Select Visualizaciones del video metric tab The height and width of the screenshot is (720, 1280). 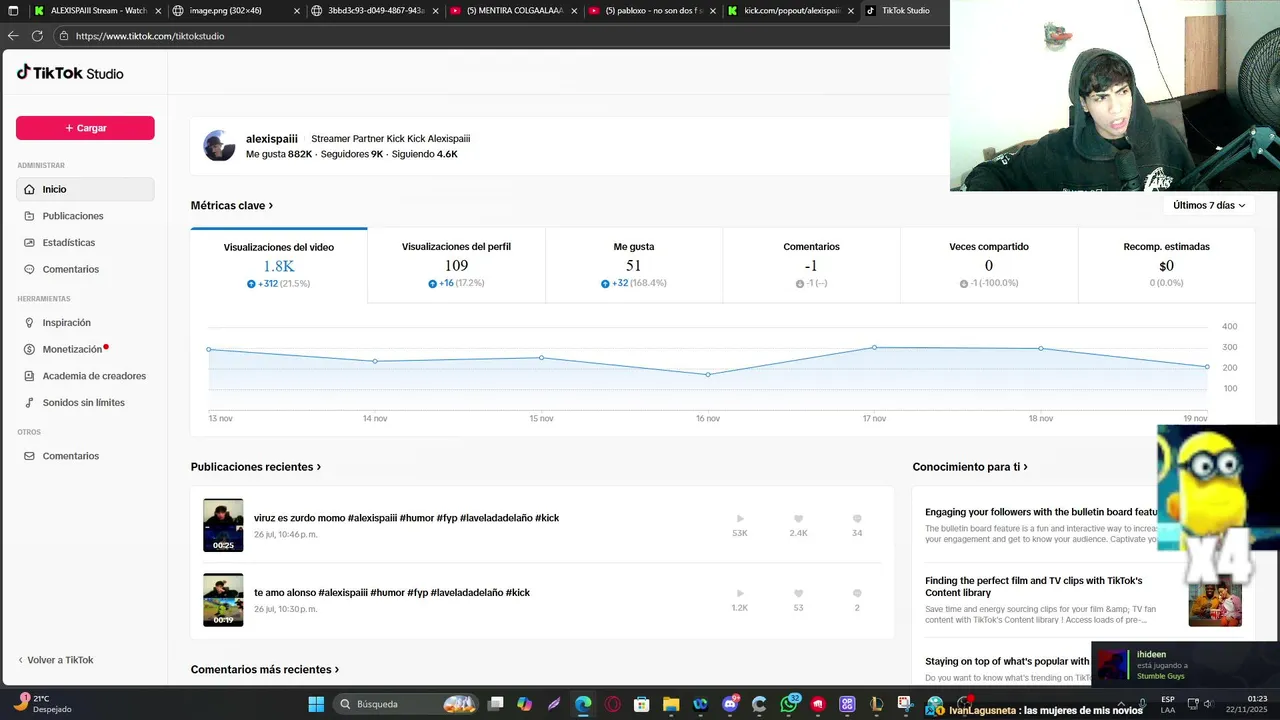(x=279, y=266)
